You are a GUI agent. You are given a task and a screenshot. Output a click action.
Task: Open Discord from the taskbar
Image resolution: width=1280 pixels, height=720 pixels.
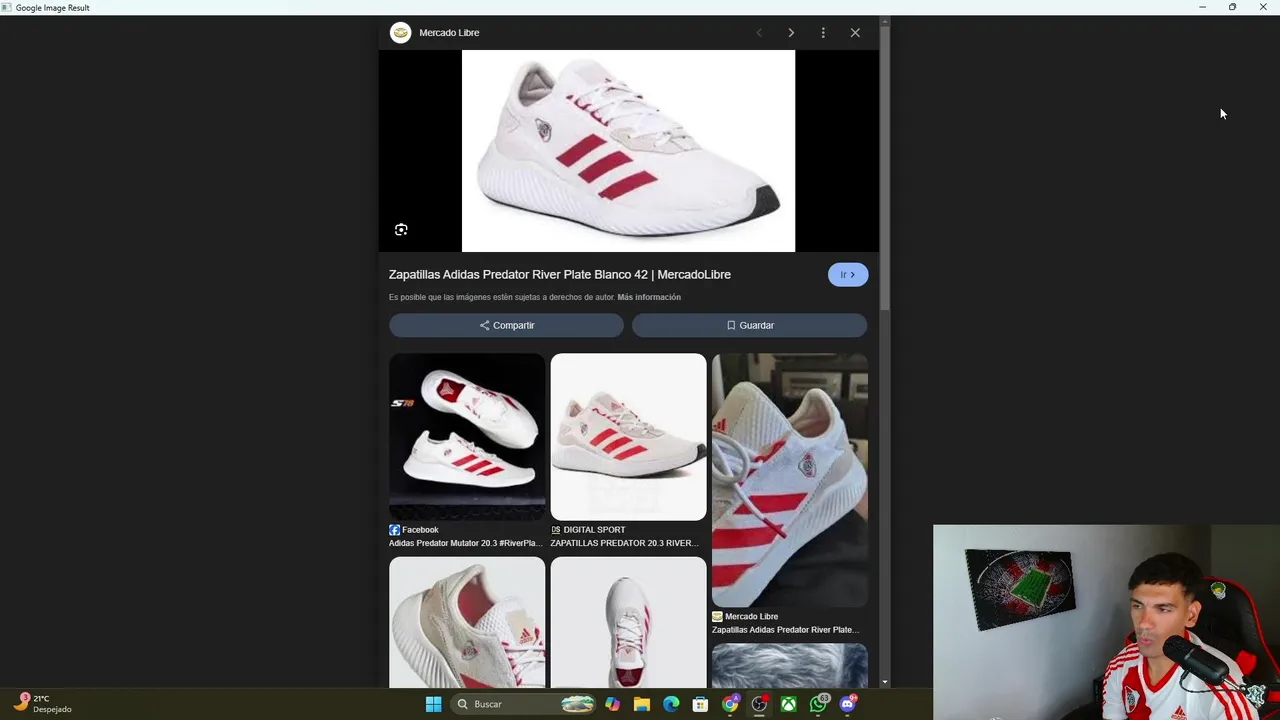pos(848,704)
